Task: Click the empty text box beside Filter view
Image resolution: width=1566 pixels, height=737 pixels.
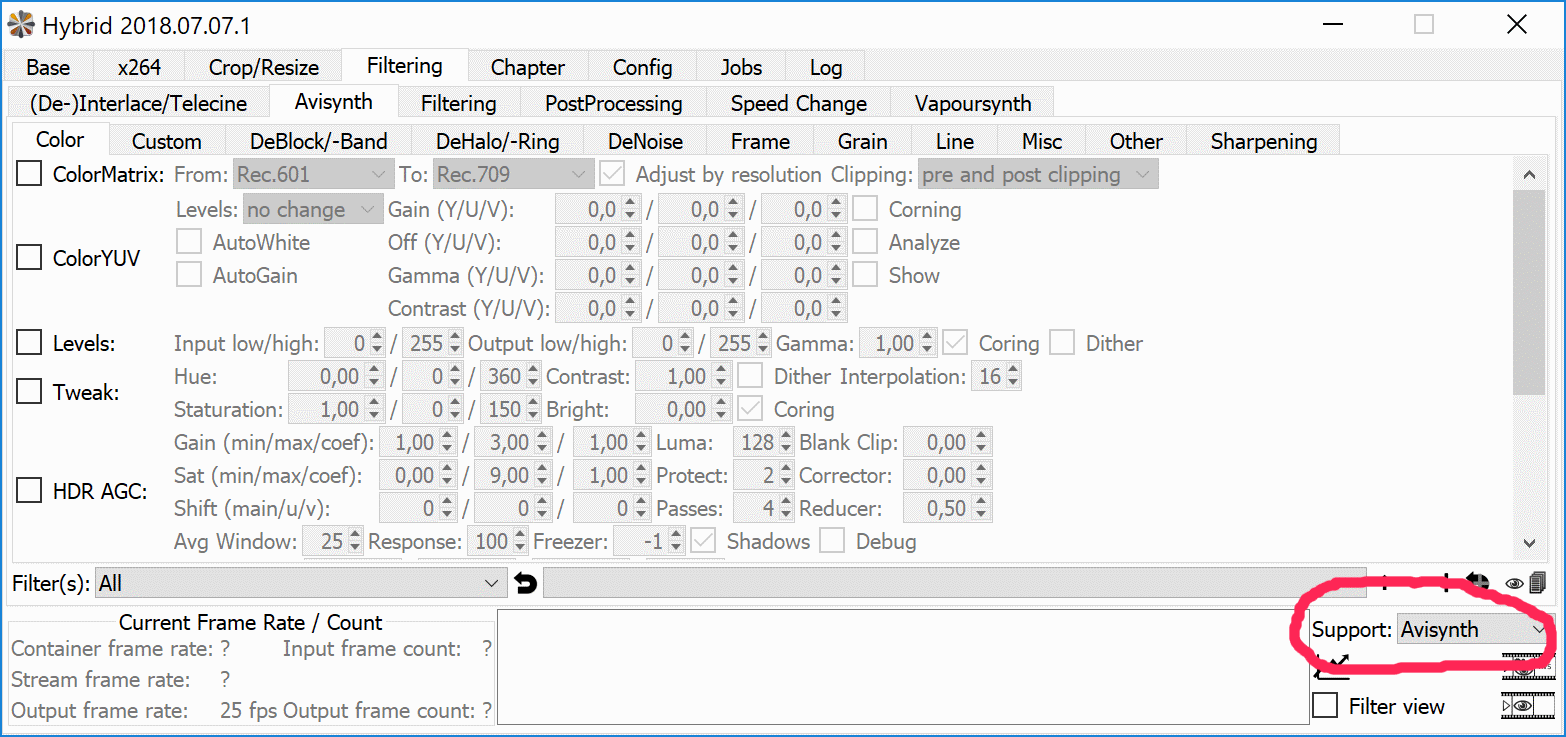Action: coord(903,667)
